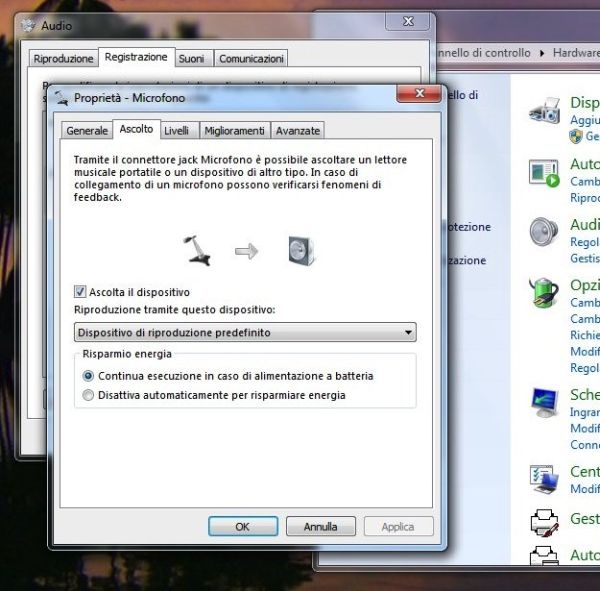Select the Generale tab

87,131
